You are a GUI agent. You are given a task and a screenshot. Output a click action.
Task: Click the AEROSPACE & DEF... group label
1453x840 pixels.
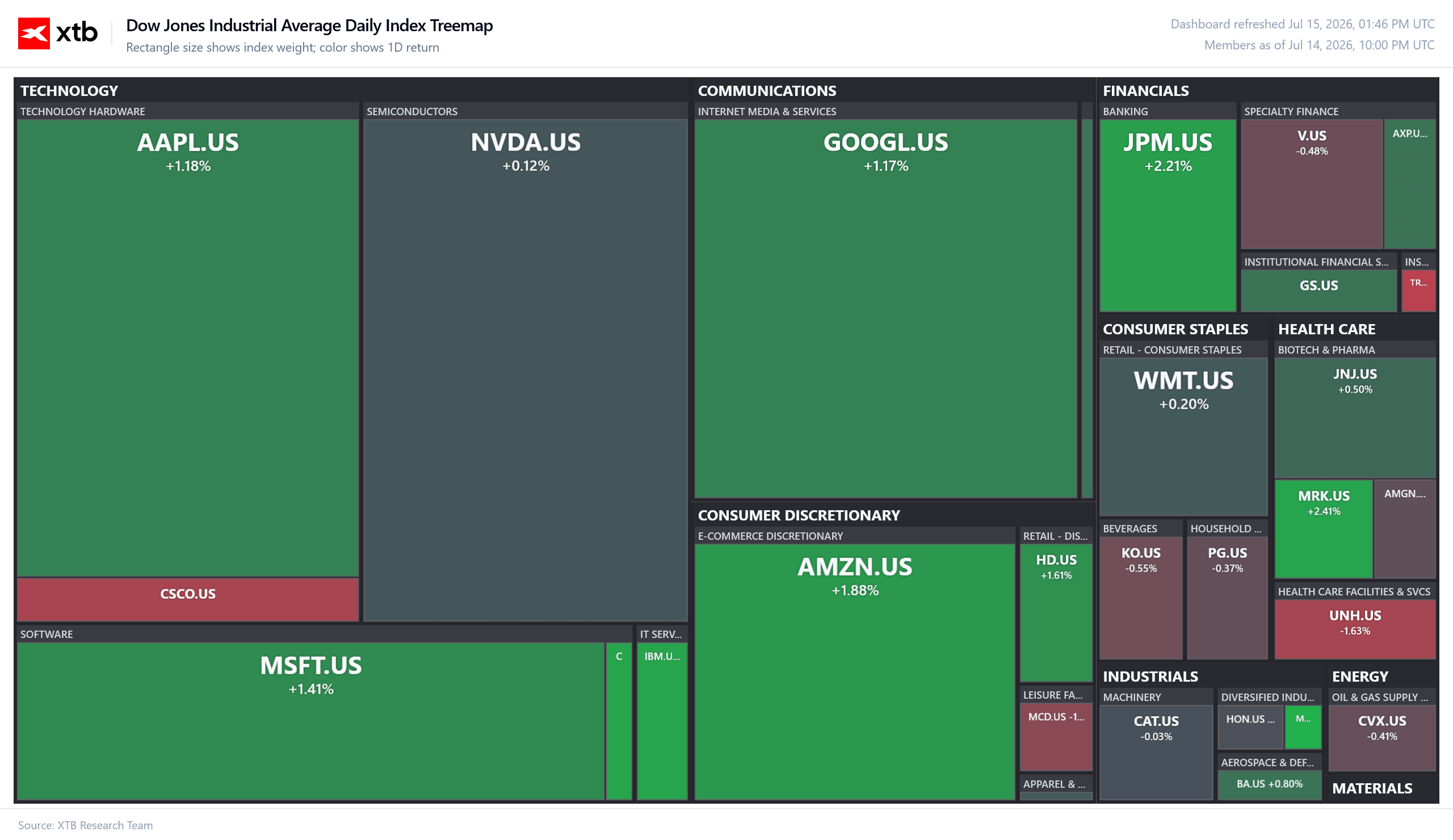coord(1267,762)
